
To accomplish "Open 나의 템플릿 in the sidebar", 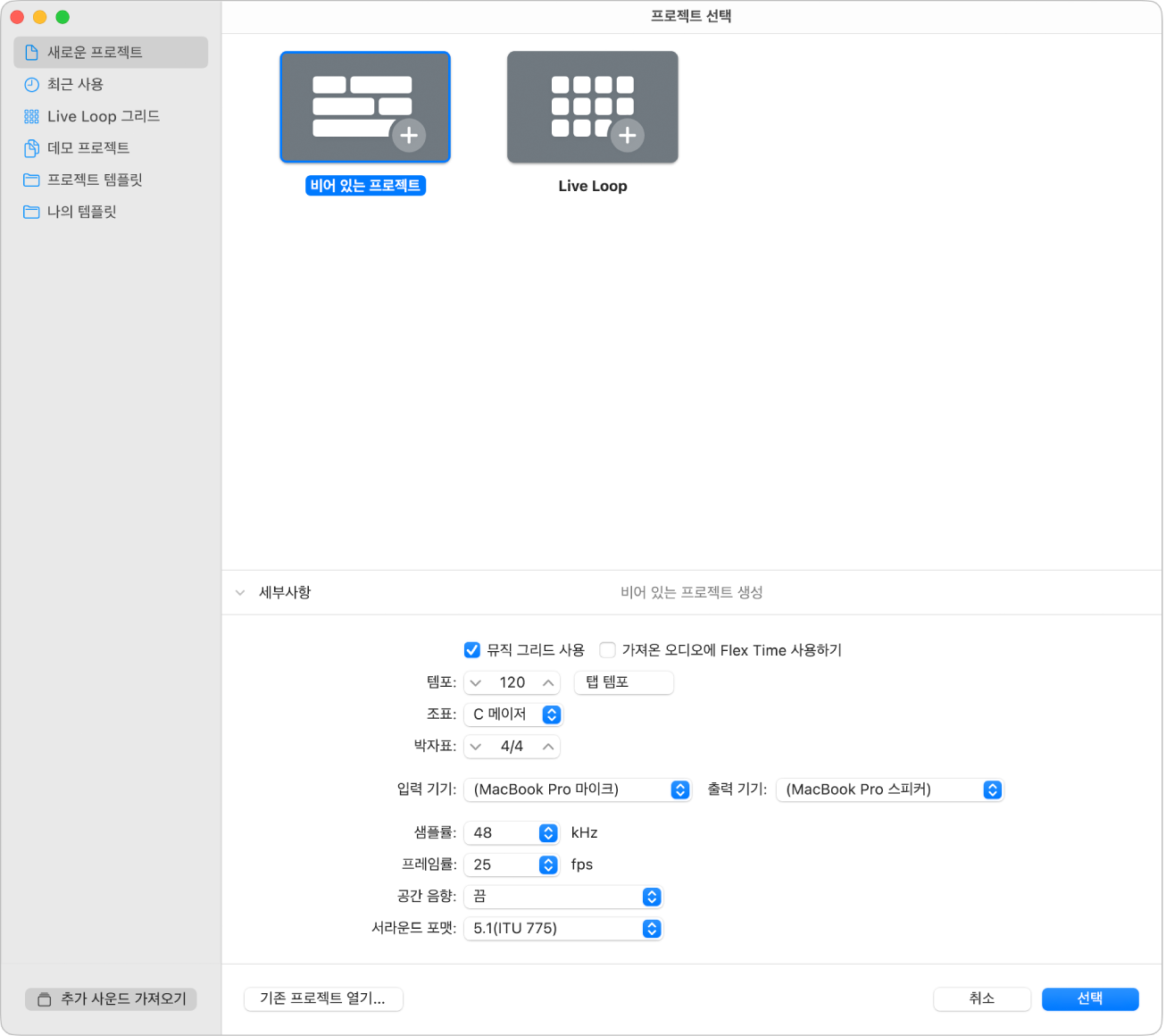I will click(x=111, y=212).
